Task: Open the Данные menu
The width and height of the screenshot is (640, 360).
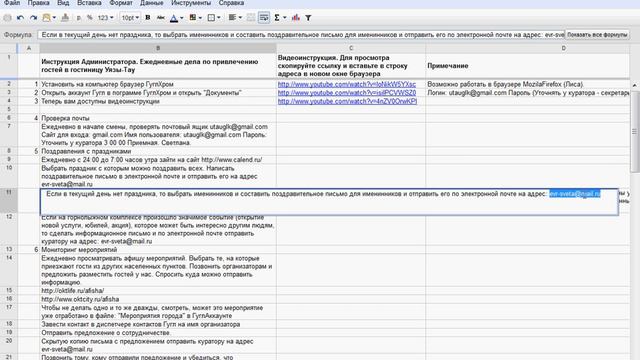Action: [151, 3]
